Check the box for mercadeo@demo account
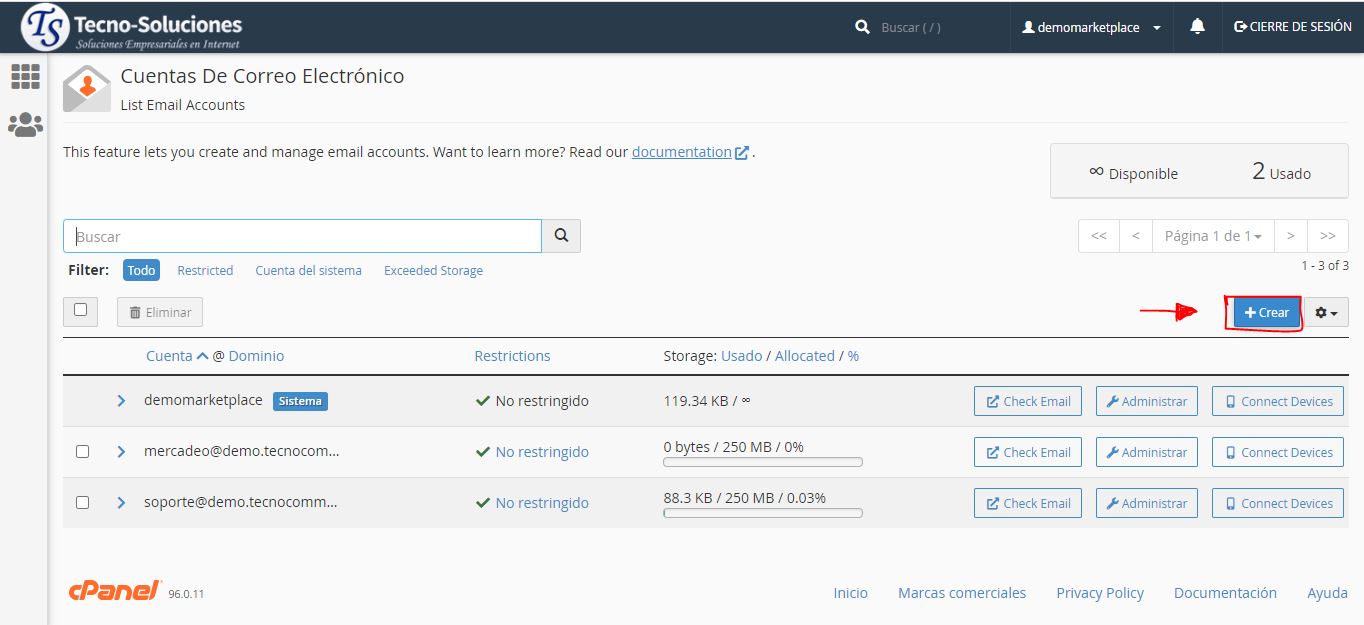This screenshot has height=625, width=1364. tap(83, 452)
